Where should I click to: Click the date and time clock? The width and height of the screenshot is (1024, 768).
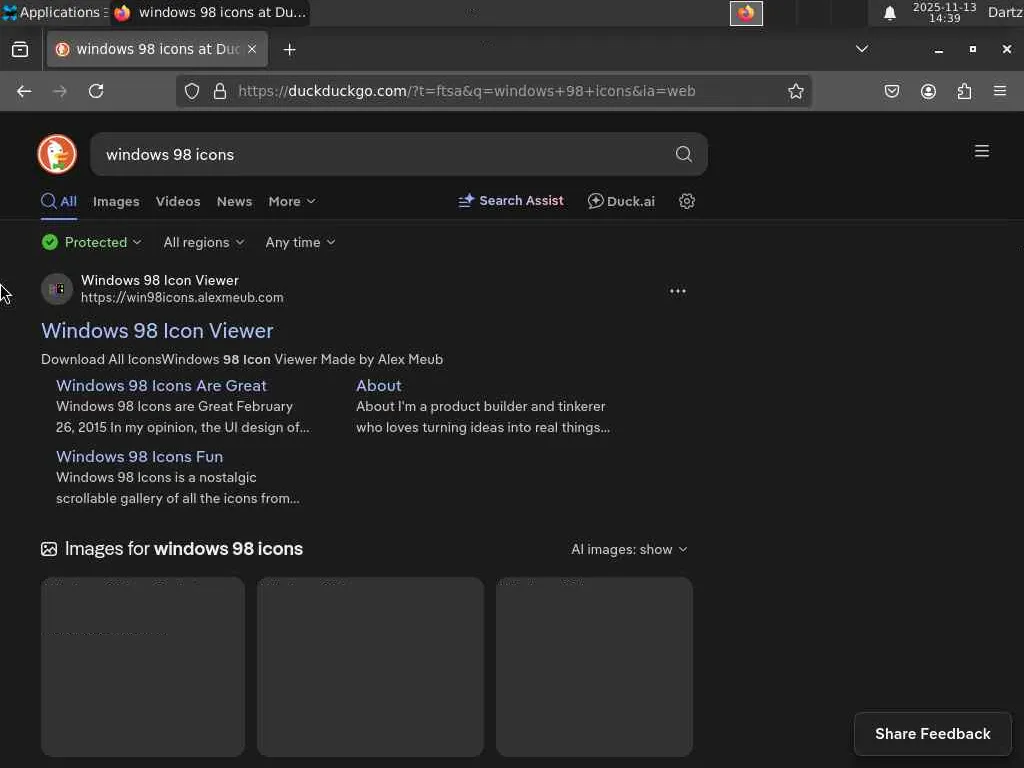(944, 12)
